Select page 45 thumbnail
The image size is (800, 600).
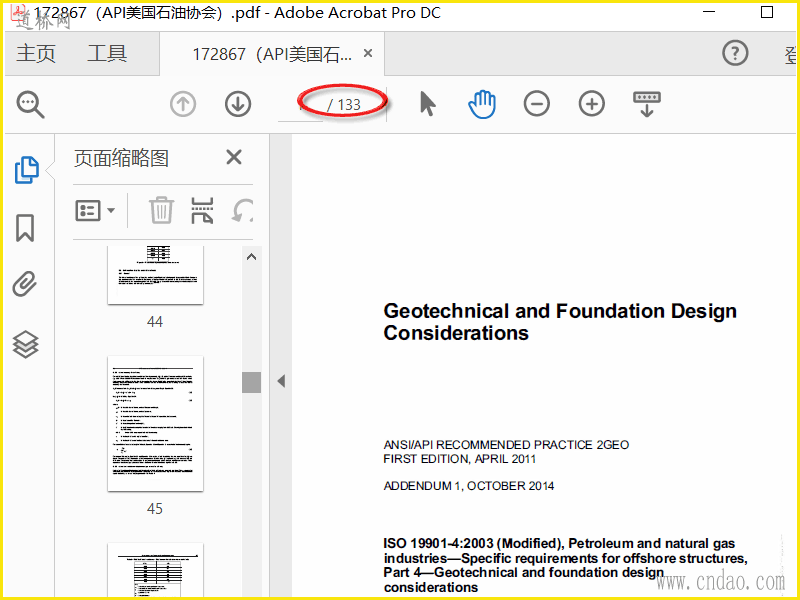coord(155,423)
